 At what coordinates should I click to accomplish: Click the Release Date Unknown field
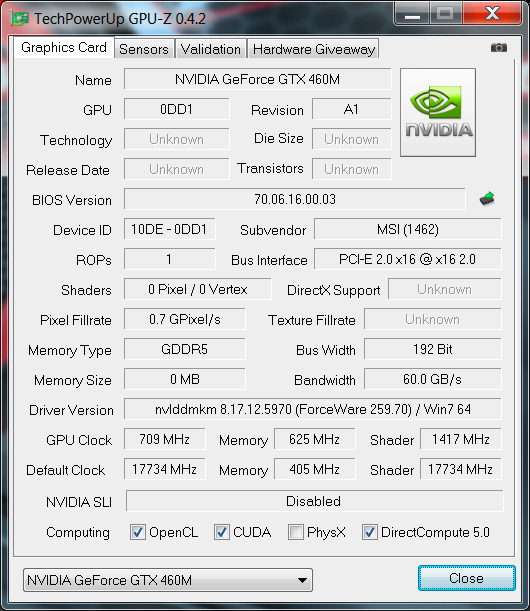(x=177, y=169)
